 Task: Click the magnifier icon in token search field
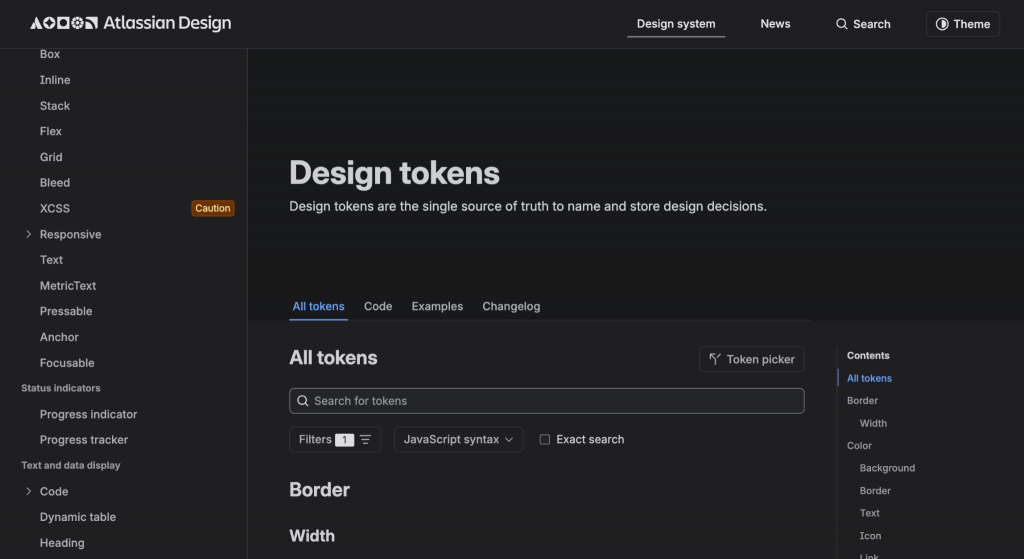[x=303, y=401]
